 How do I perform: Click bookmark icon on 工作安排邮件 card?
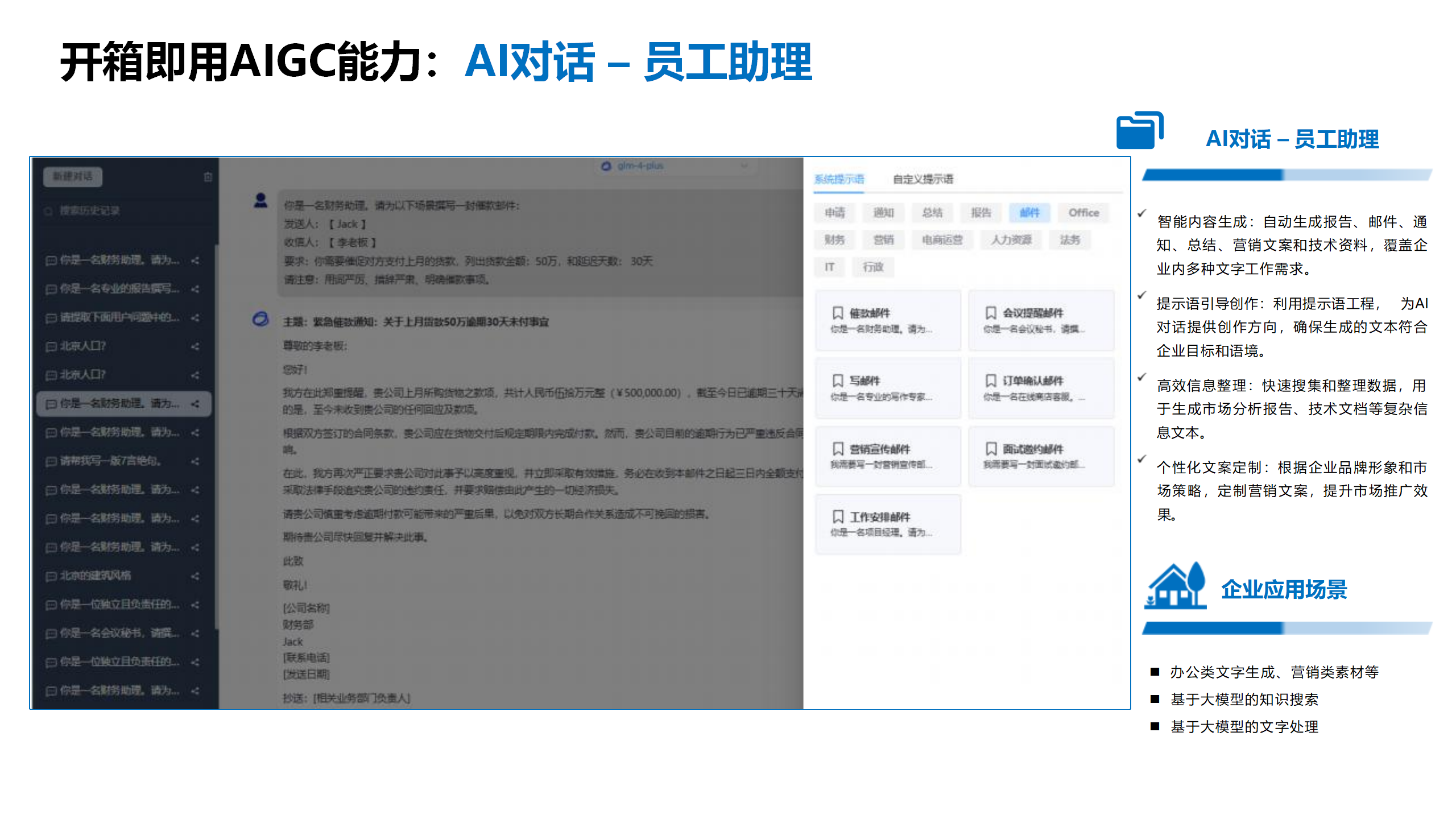coord(837,516)
